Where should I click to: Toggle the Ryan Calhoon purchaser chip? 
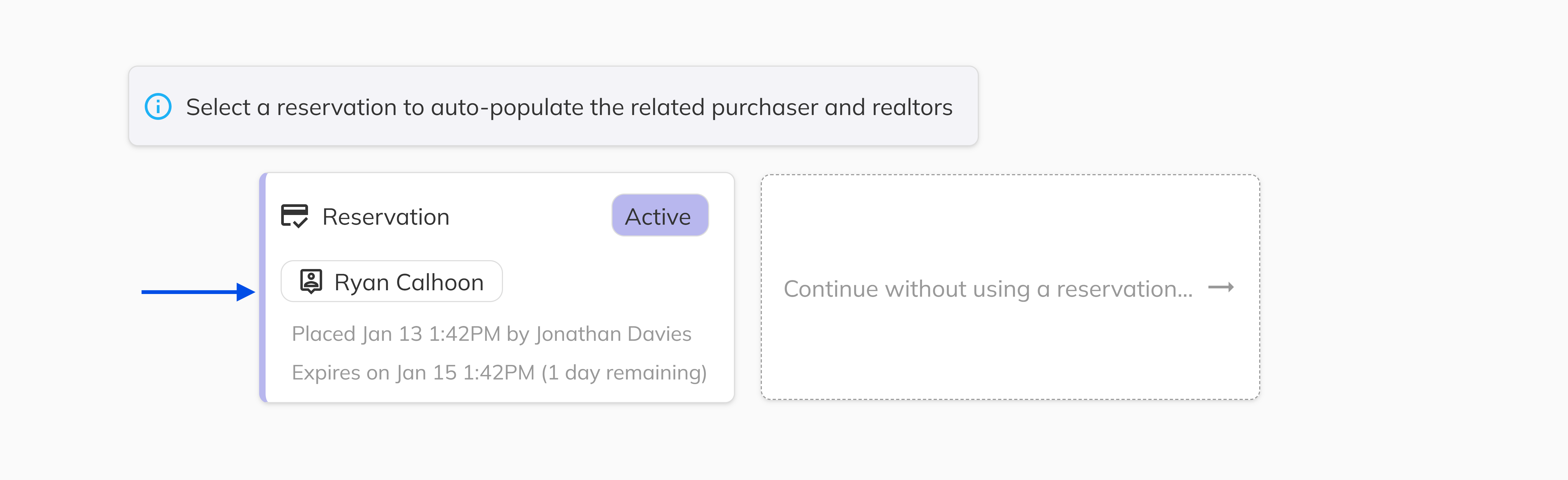[391, 281]
